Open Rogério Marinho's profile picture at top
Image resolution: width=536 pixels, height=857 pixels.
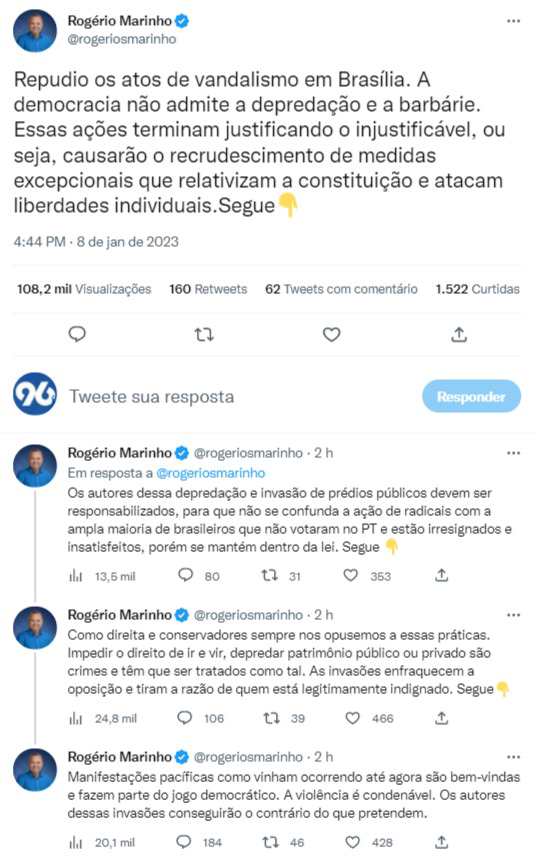tap(35, 31)
